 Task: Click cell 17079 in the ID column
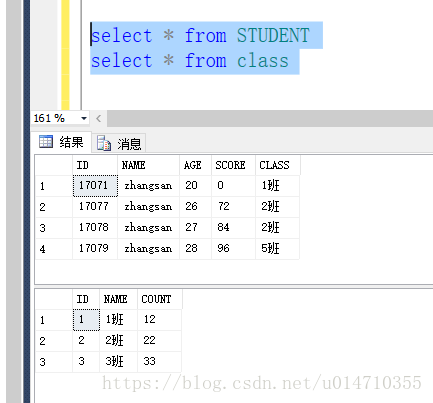click(x=95, y=249)
